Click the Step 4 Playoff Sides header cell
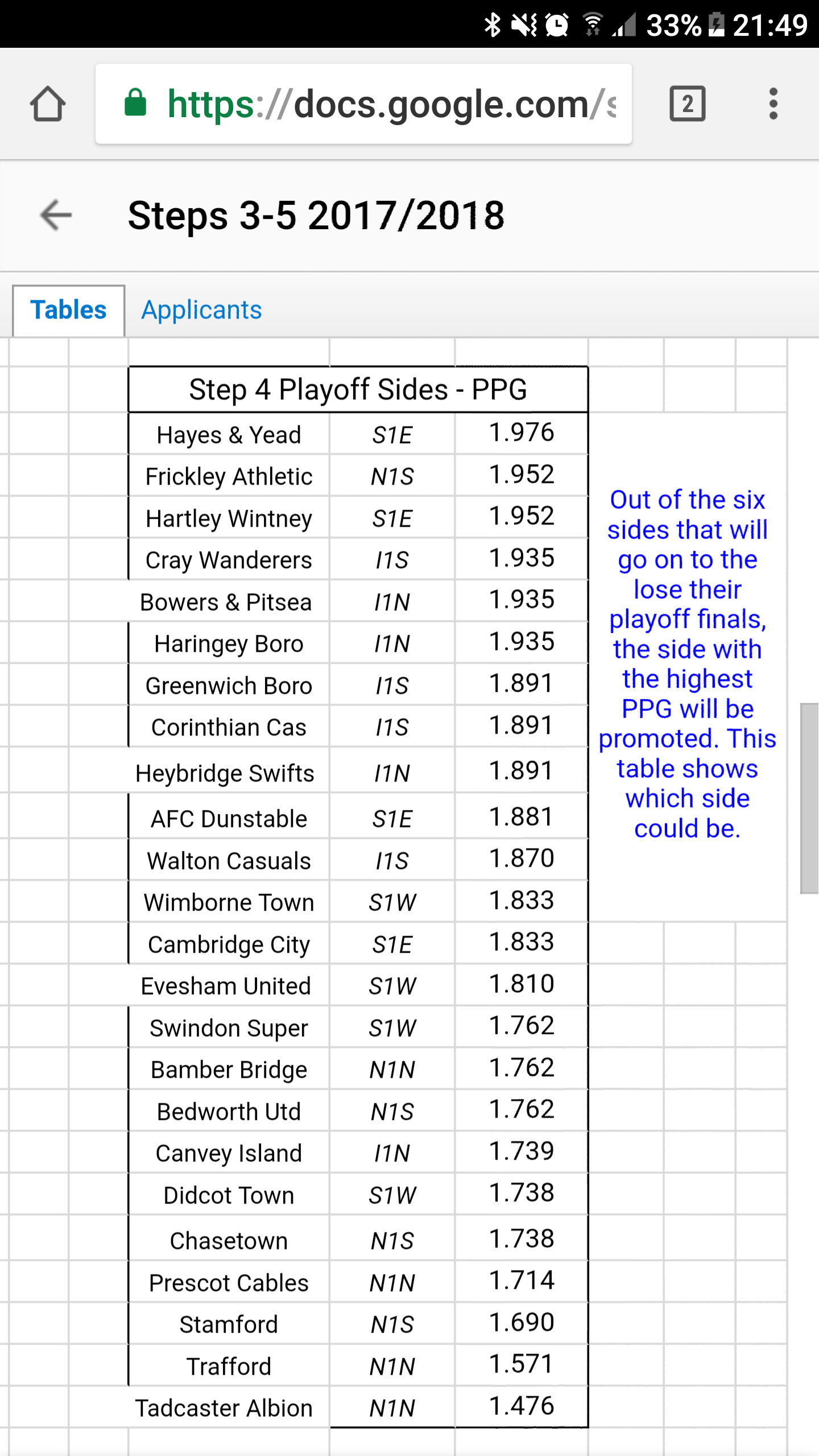The height and width of the screenshot is (1456, 819). point(358,390)
